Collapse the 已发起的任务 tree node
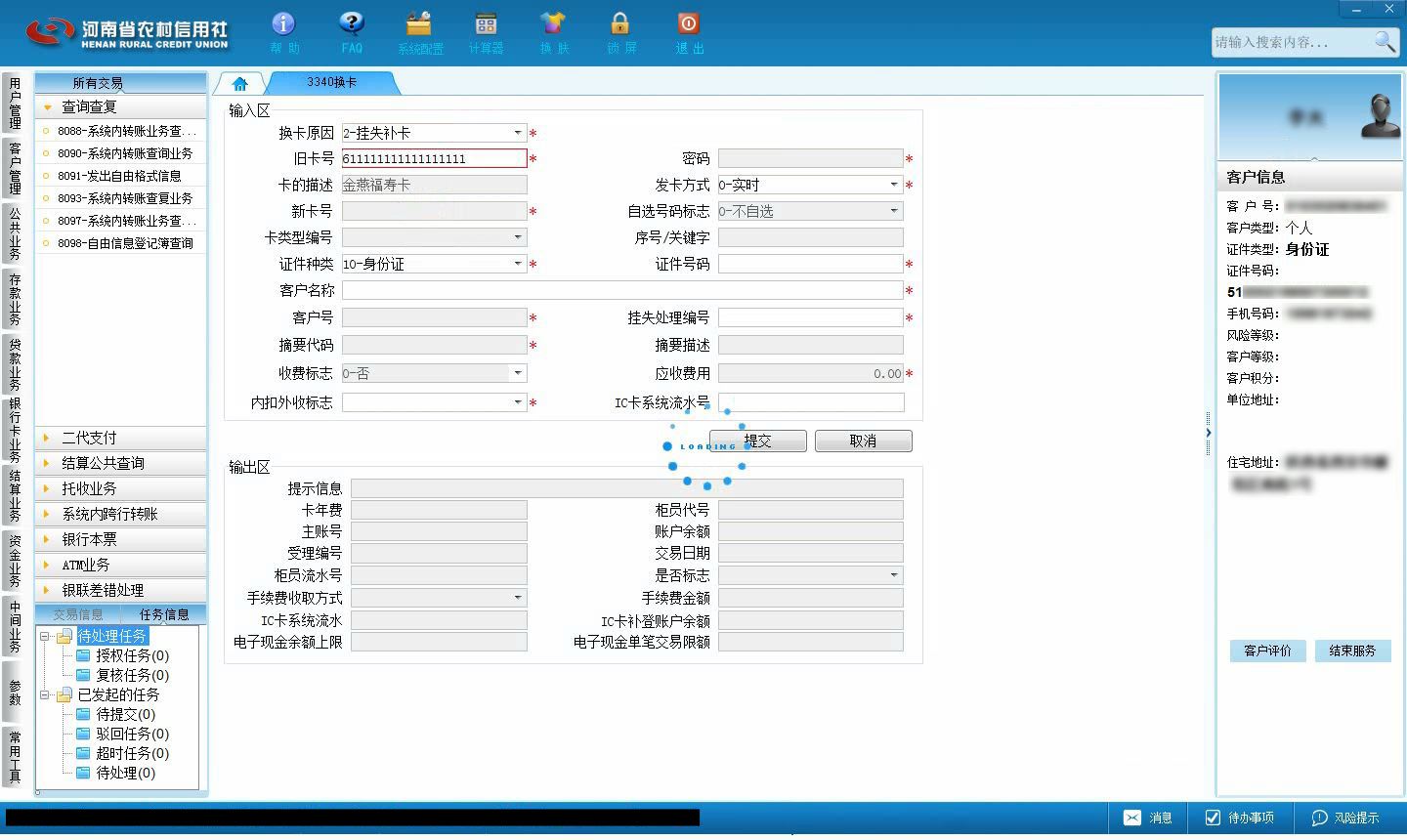The image size is (1407, 840). pos(45,694)
